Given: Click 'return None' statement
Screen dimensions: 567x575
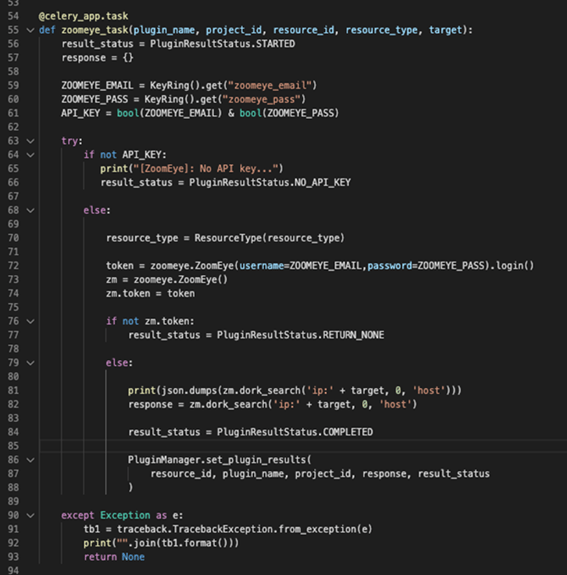Looking at the screenshot, I should tap(114, 557).
